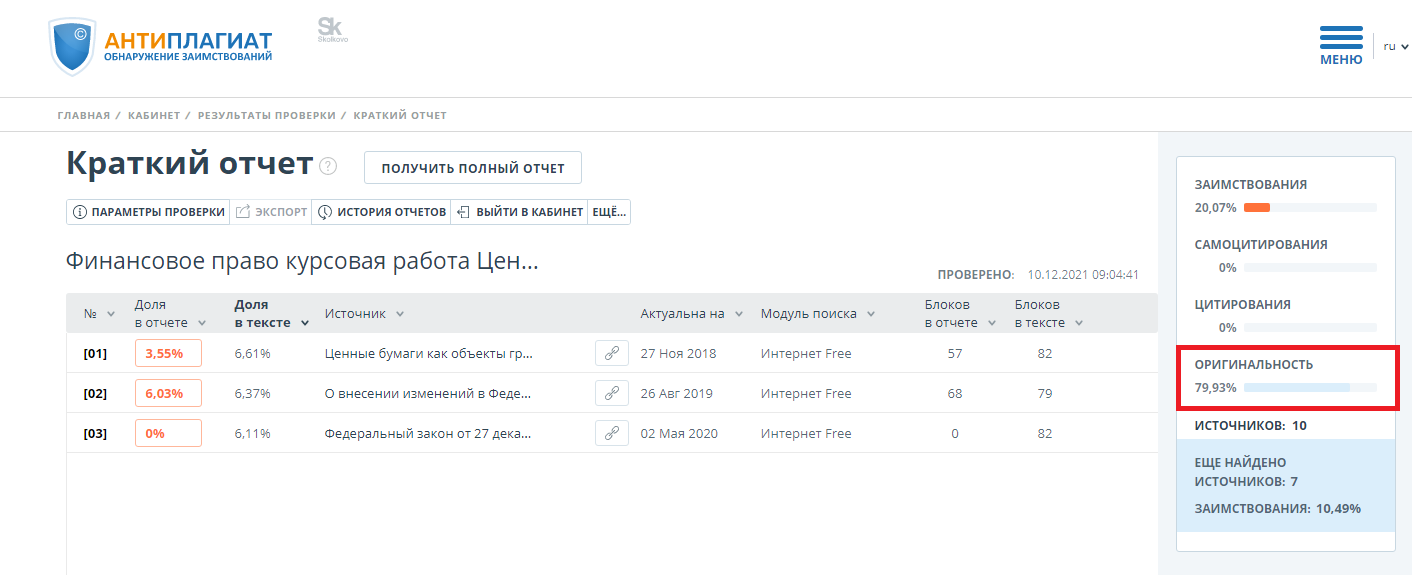Viewport: 1412px width, 575px height.
Task: Click date 27 Ноя 2018
Action: [x=679, y=354]
